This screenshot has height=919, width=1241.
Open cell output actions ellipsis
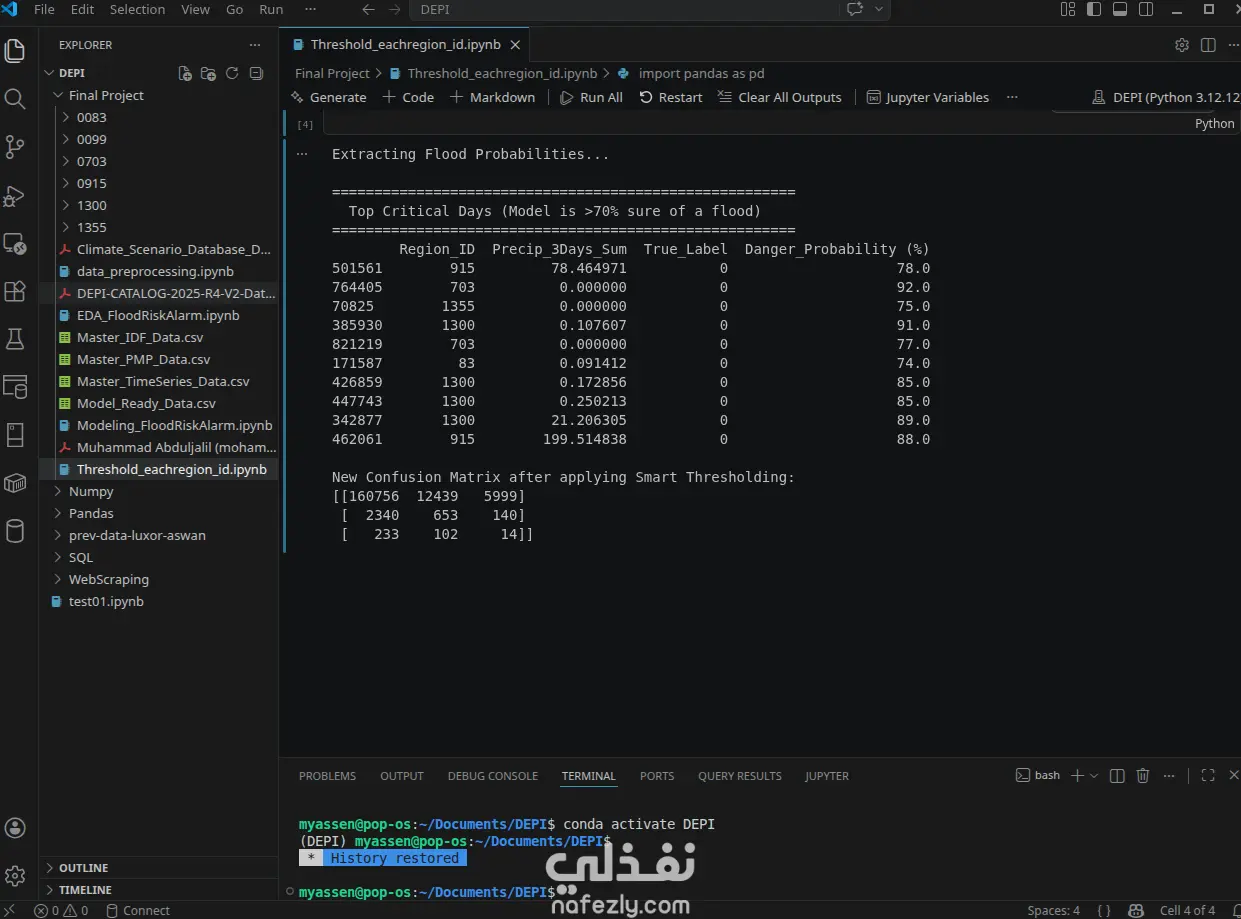tap(302, 154)
